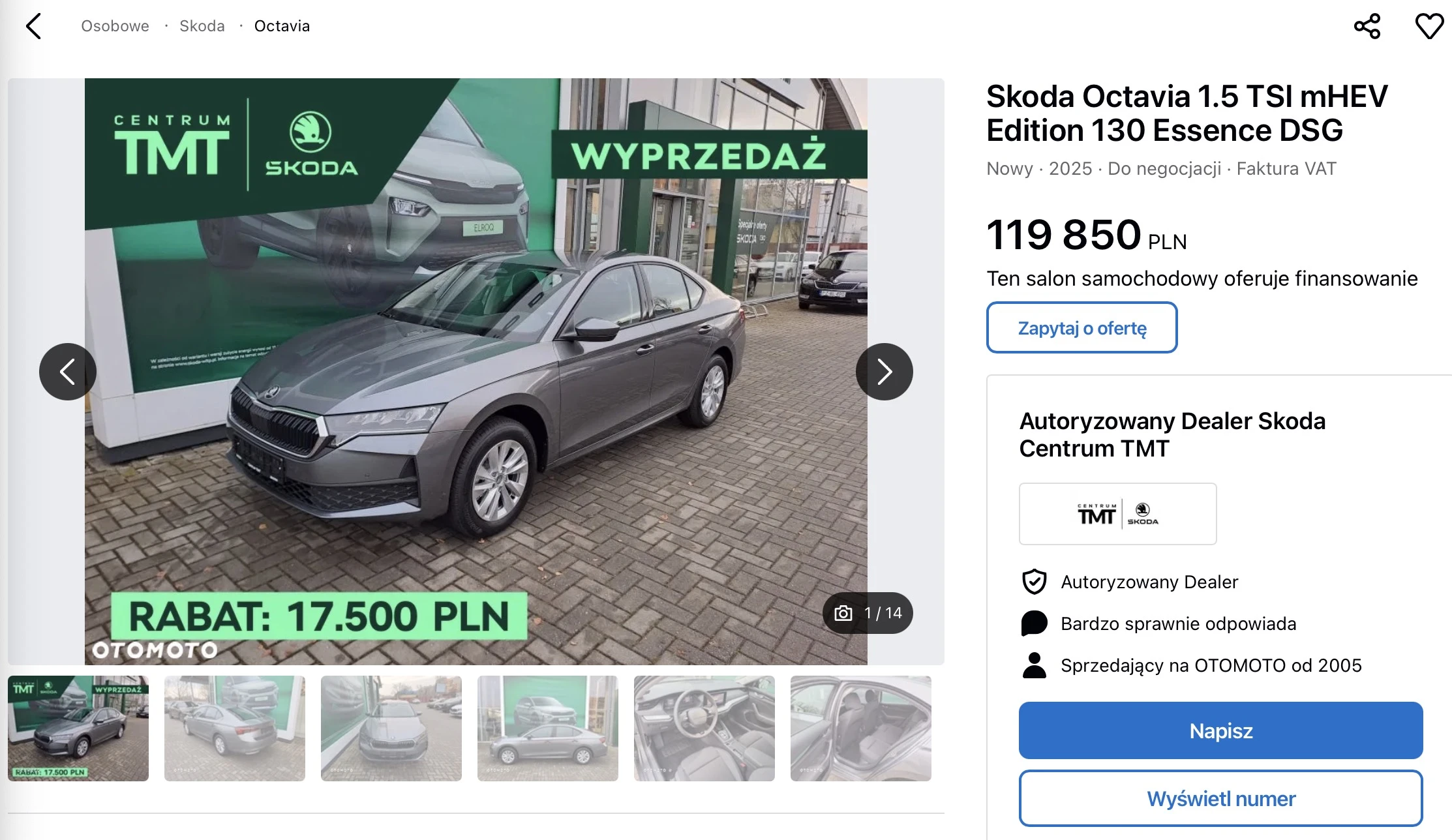Select the second thumbnail showing rear view

click(x=235, y=728)
